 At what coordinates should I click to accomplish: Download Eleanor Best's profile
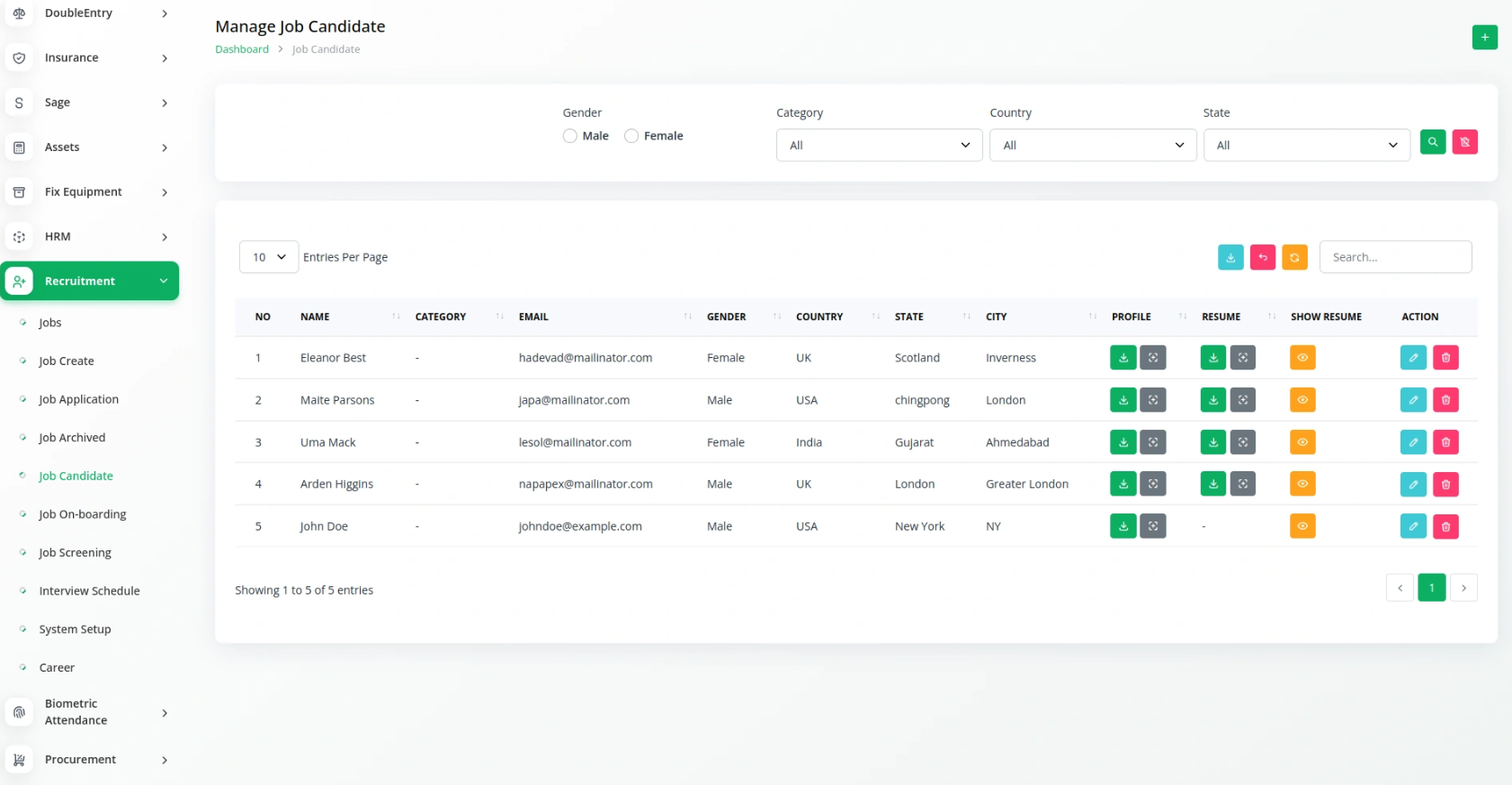[1123, 358]
